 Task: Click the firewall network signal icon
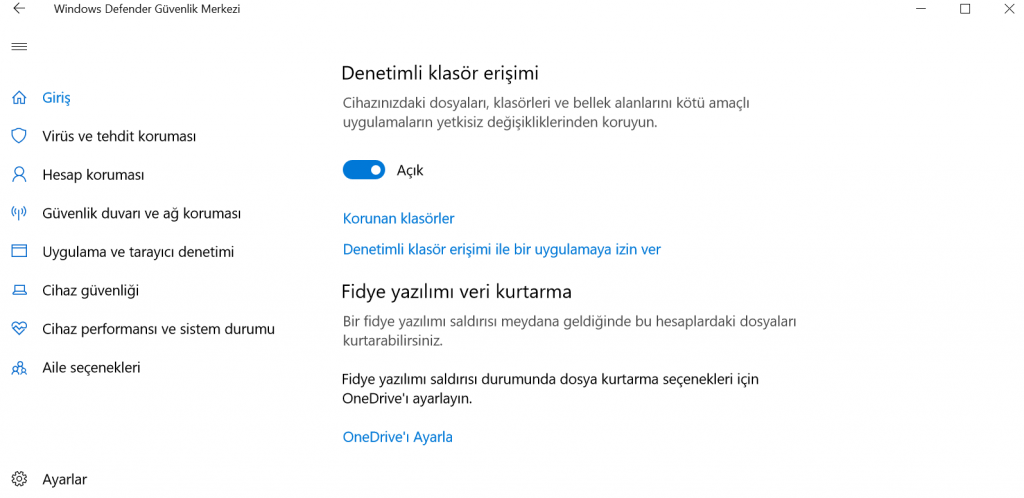[x=19, y=213]
